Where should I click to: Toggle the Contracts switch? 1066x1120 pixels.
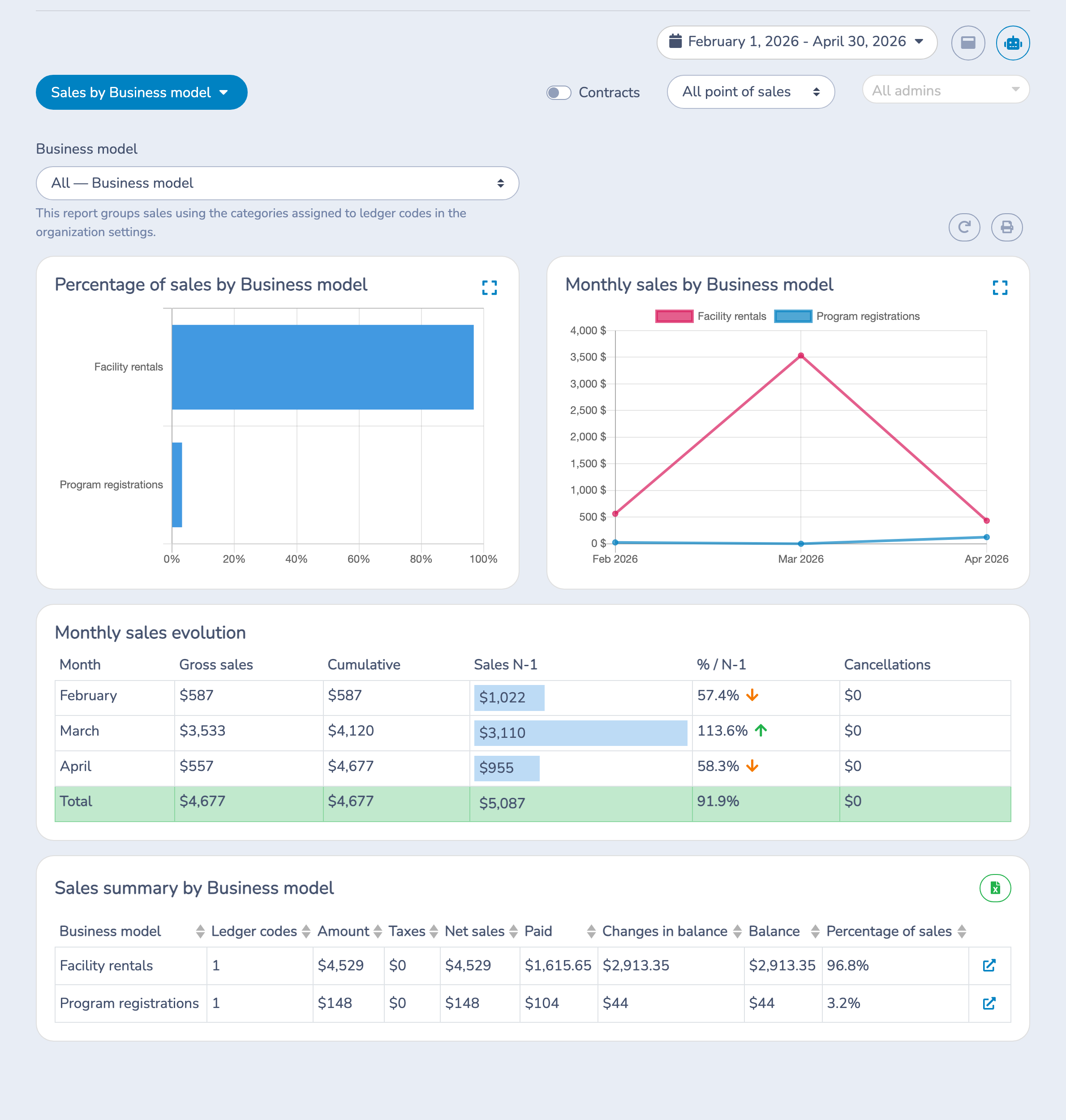[558, 92]
